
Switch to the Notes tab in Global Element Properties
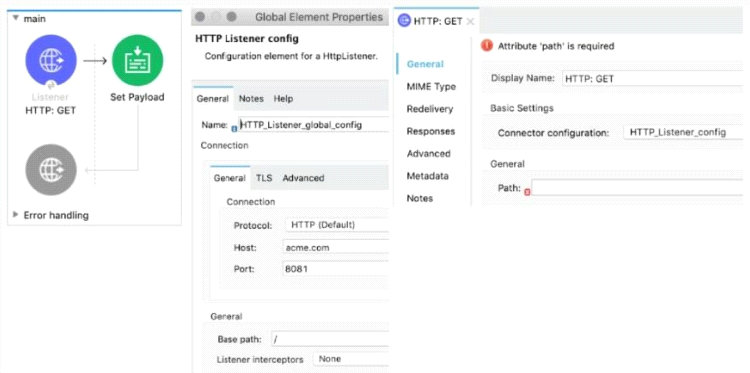251,99
